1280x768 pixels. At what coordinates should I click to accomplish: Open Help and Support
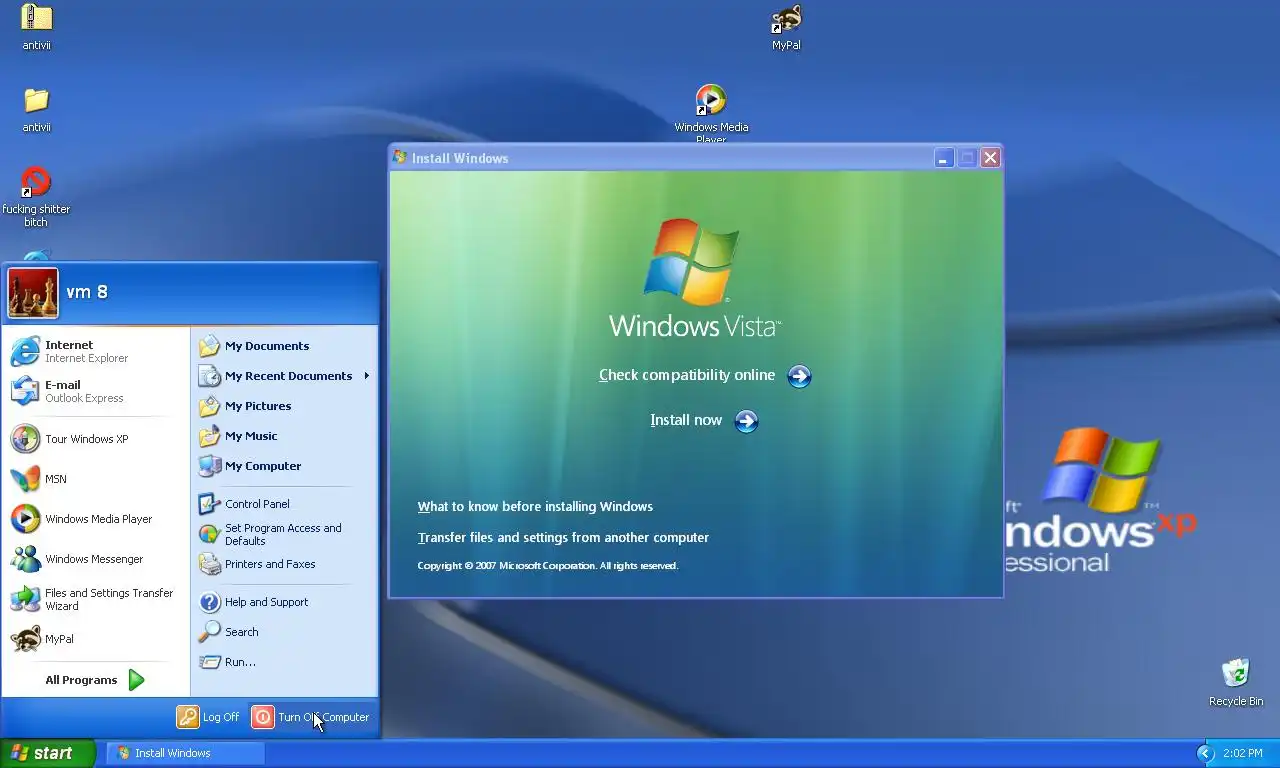284,602
